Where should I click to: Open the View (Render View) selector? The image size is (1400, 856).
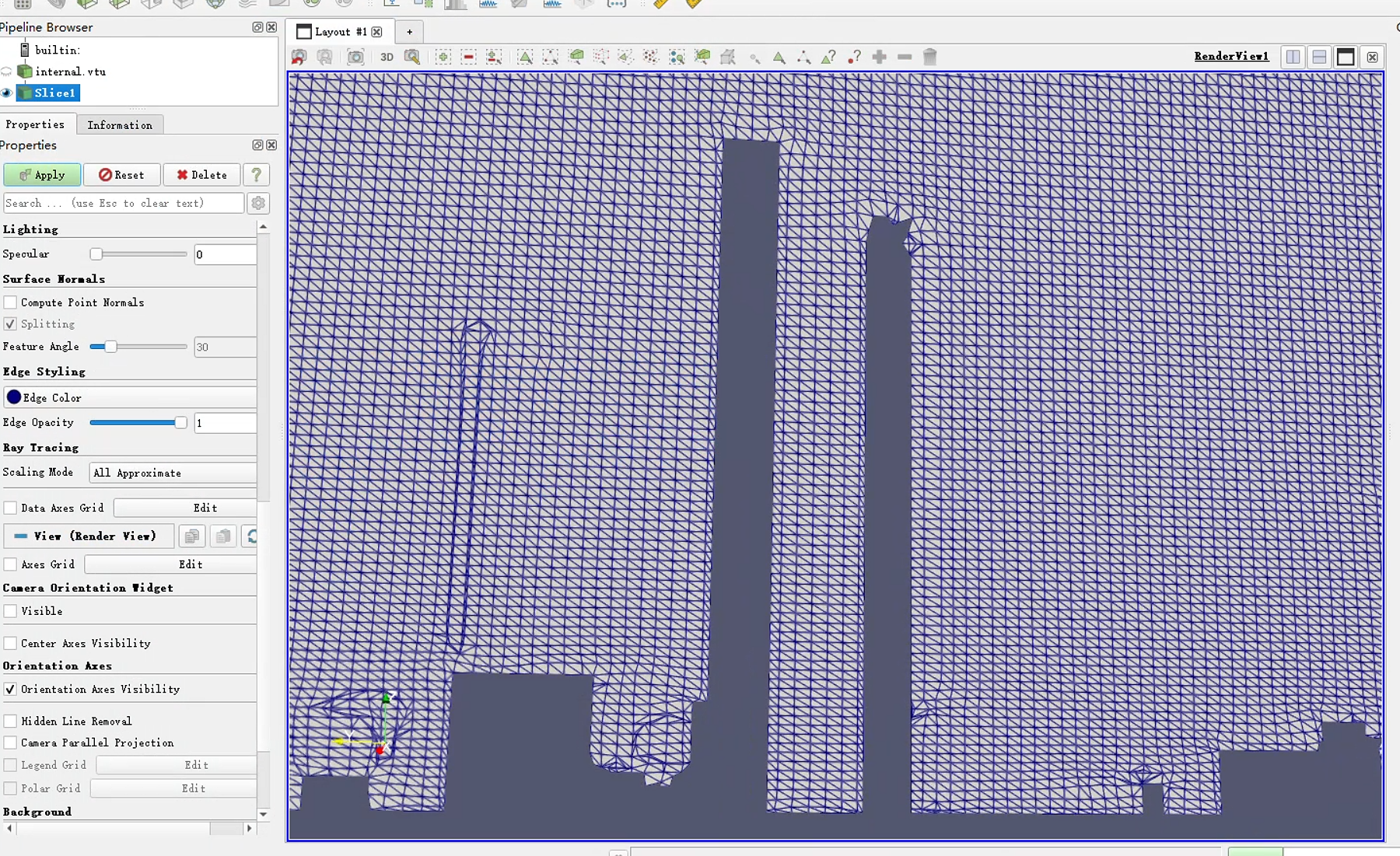click(x=88, y=536)
